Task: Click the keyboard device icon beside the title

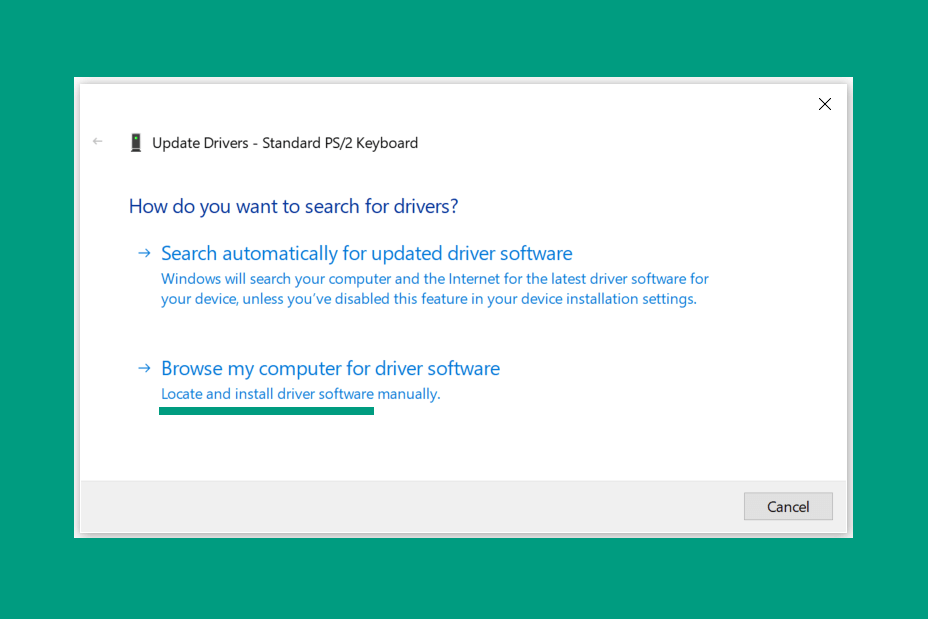Action: 136,143
